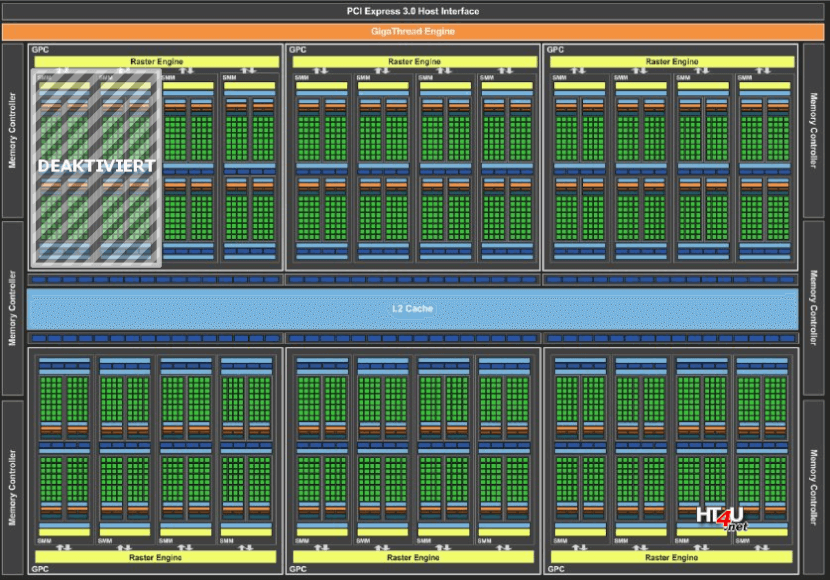Click the upper Memory Controller on the right edge
830x580 pixels.
813,131
